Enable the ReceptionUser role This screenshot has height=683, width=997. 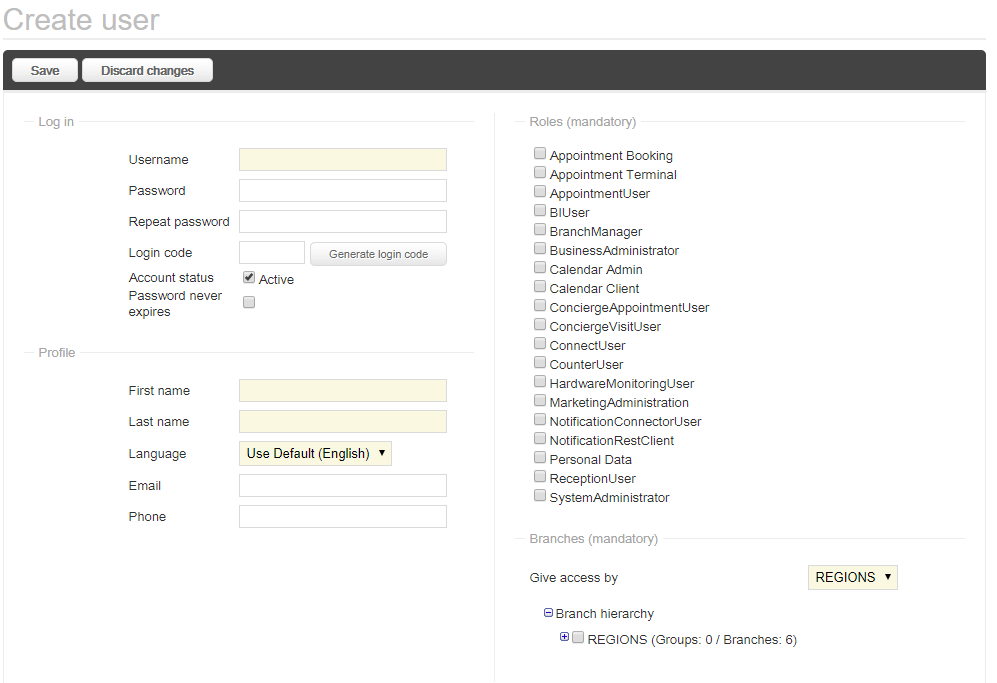click(540, 476)
